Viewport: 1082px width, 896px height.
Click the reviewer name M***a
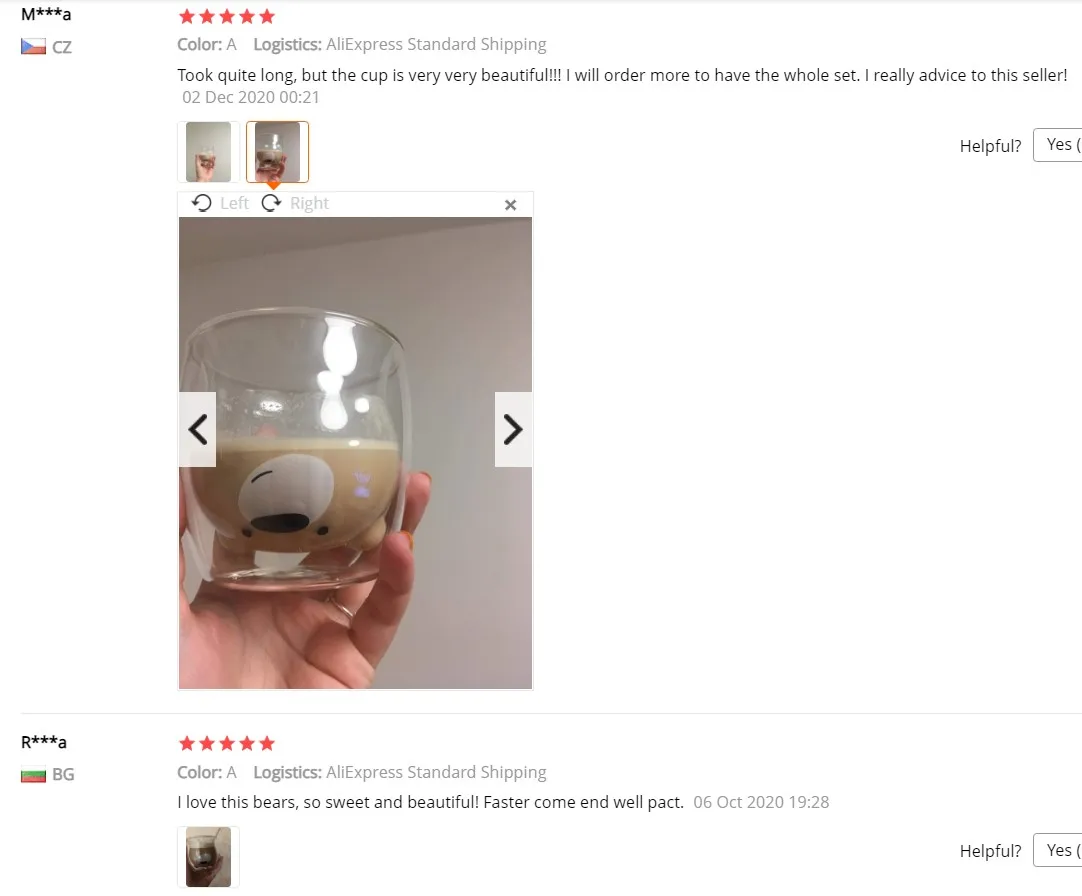coord(46,14)
